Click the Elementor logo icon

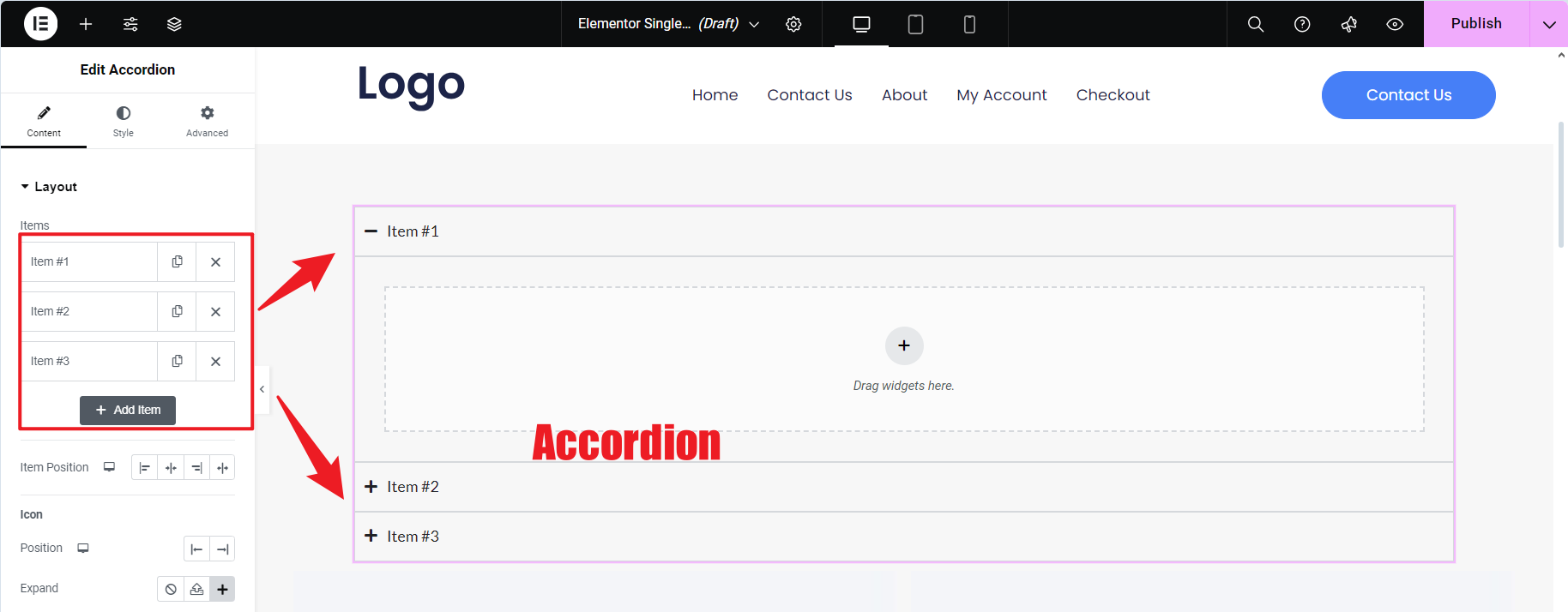click(40, 24)
